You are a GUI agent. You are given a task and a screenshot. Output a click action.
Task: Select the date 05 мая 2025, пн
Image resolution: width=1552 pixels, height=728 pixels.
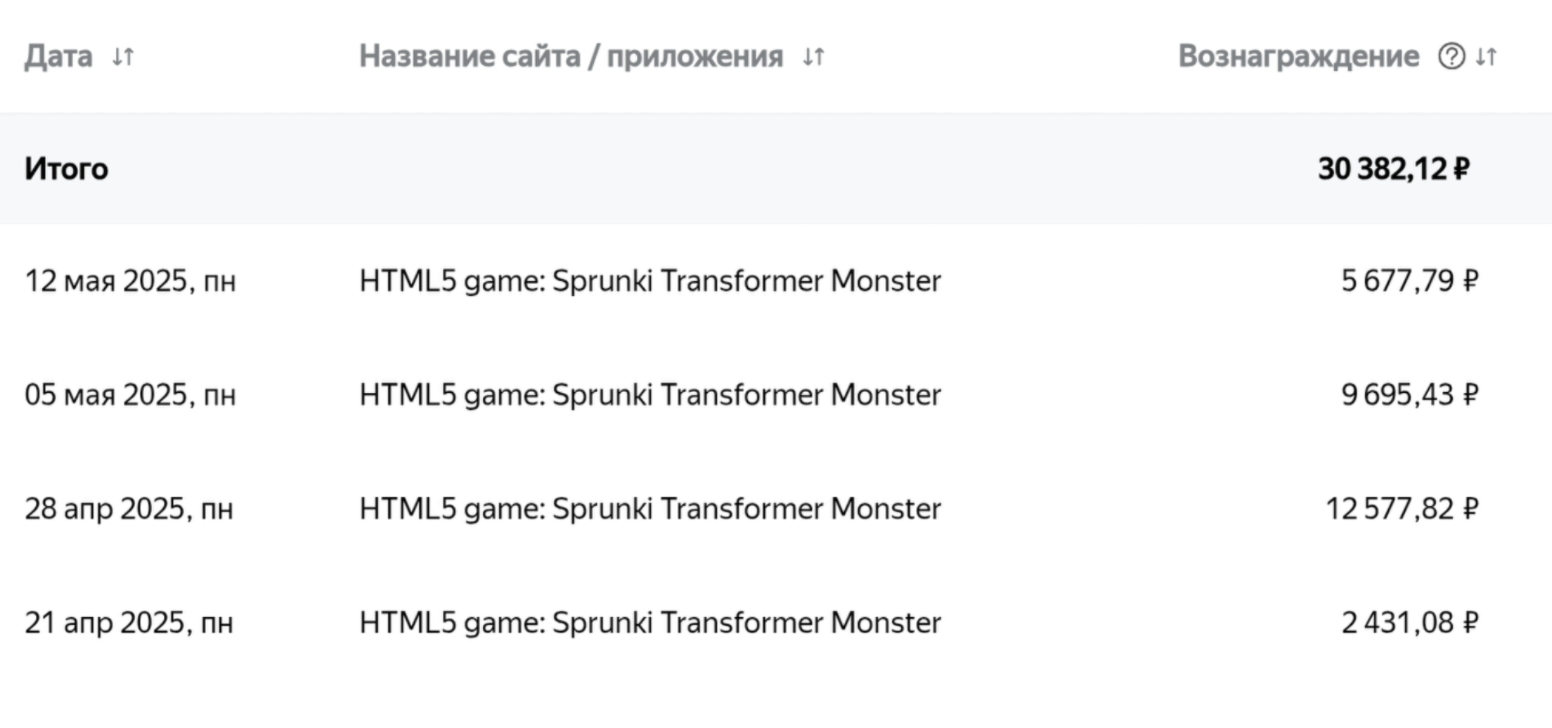point(130,395)
